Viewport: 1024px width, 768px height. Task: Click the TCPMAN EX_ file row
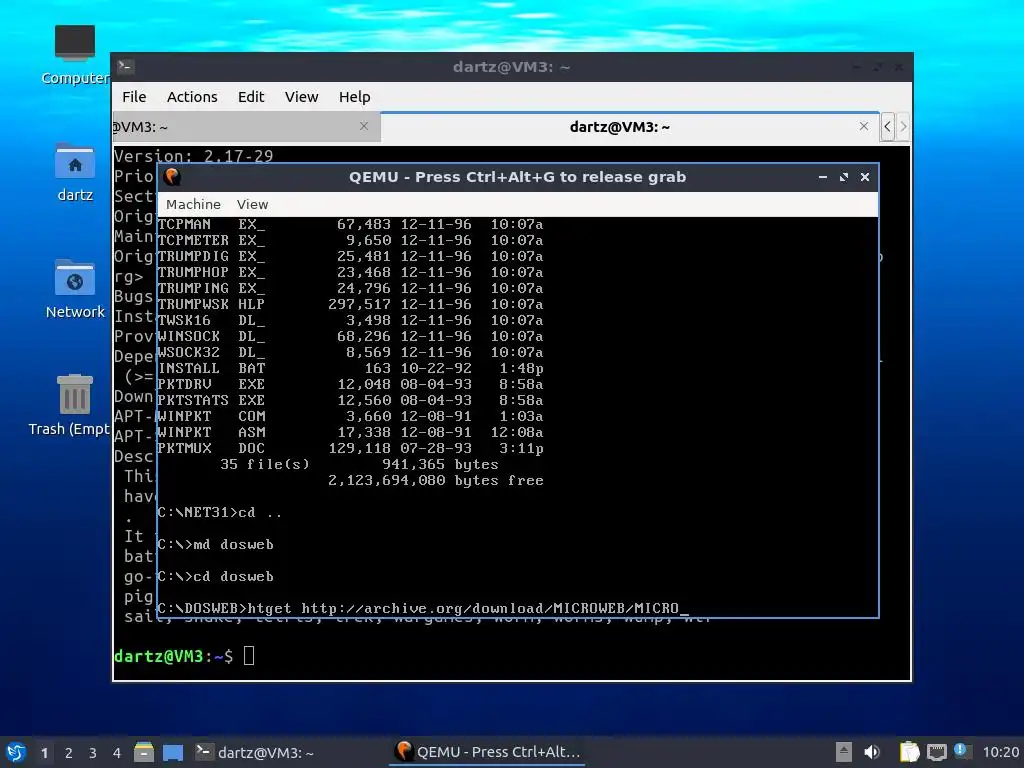(350, 224)
